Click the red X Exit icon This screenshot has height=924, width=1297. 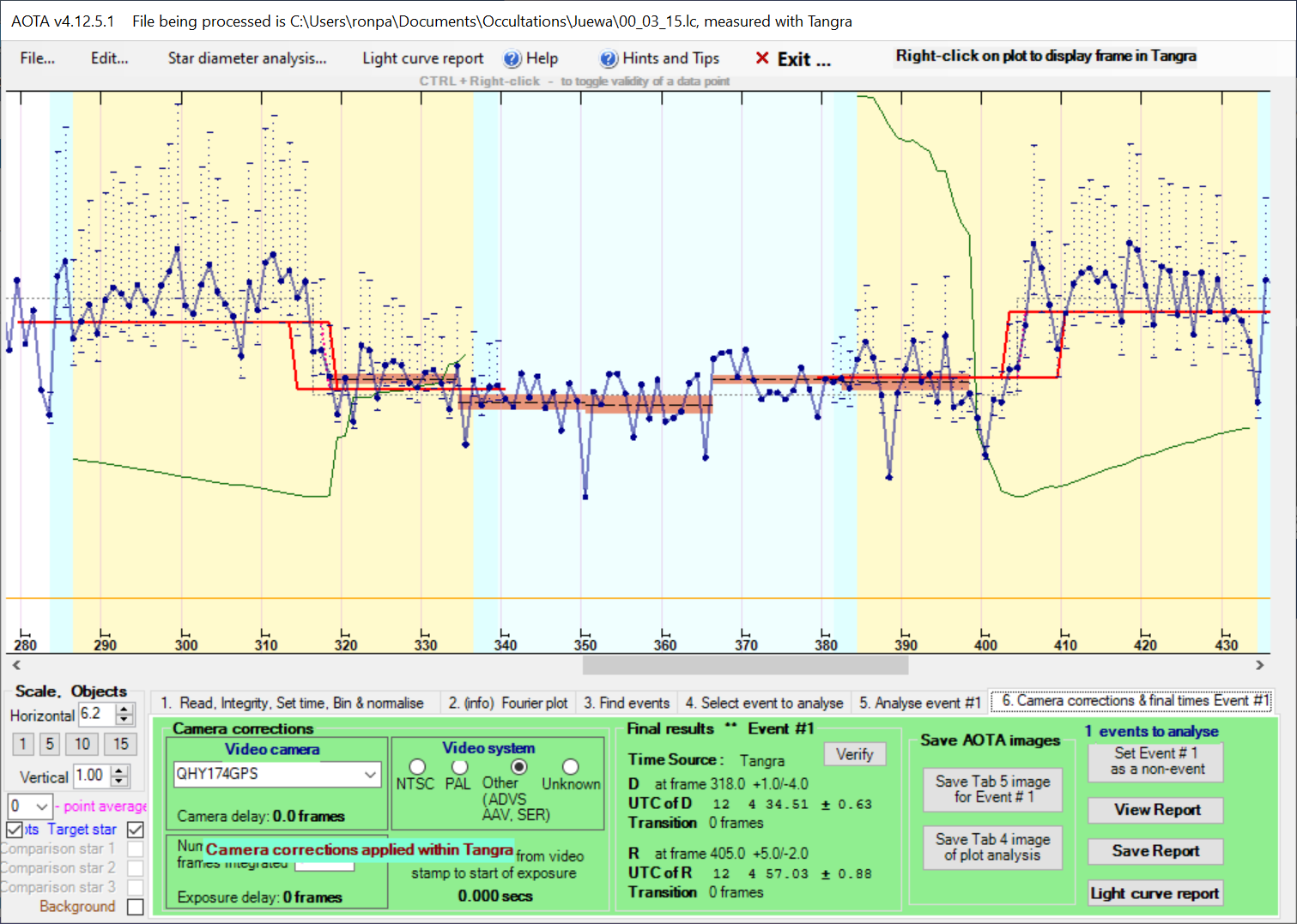click(x=762, y=58)
